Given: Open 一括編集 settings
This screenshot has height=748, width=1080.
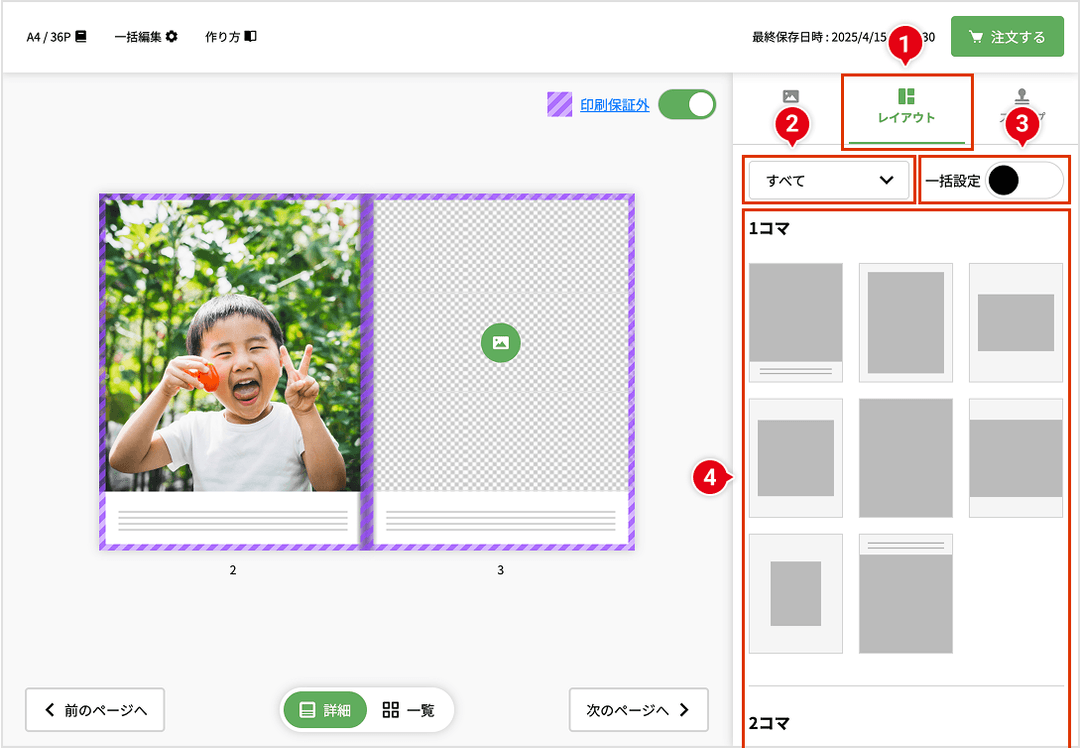Looking at the screenshot, I should tap(146, 37).
